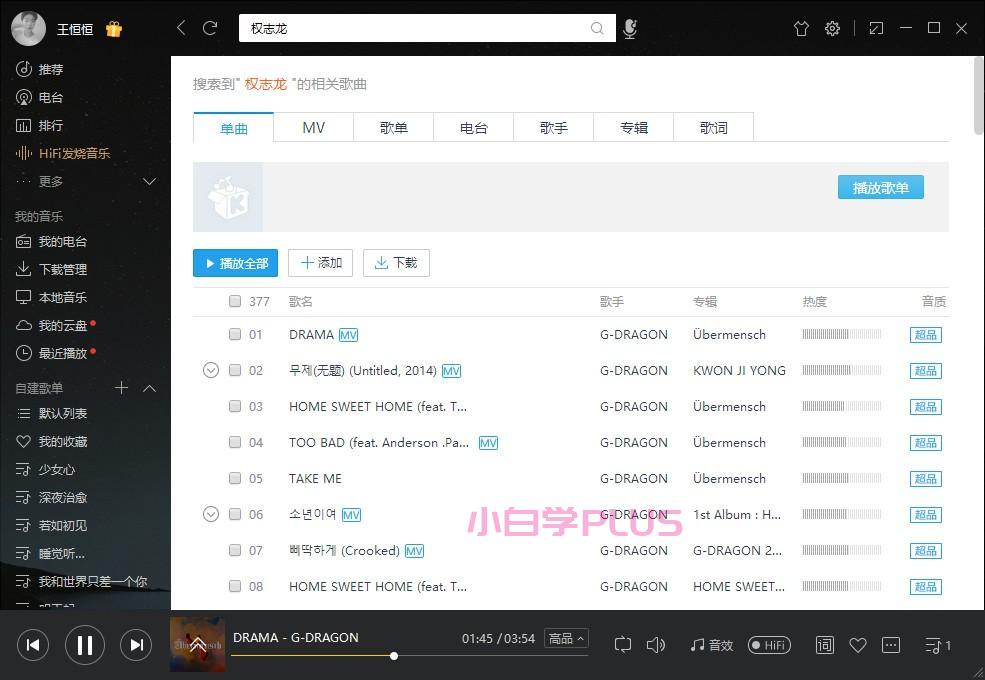
Task: Switch to the 歌词 tab
Action: [x=714, y=128]
